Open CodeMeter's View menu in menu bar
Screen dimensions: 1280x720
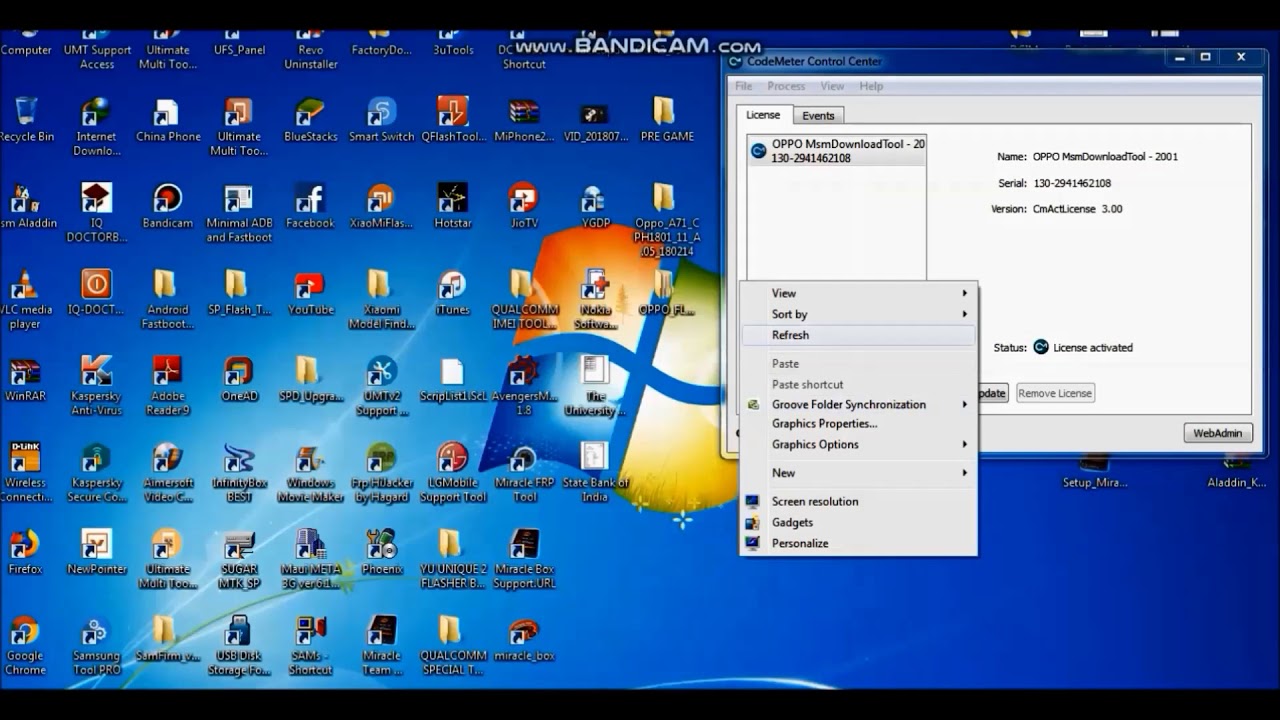(x=832, y=86)
